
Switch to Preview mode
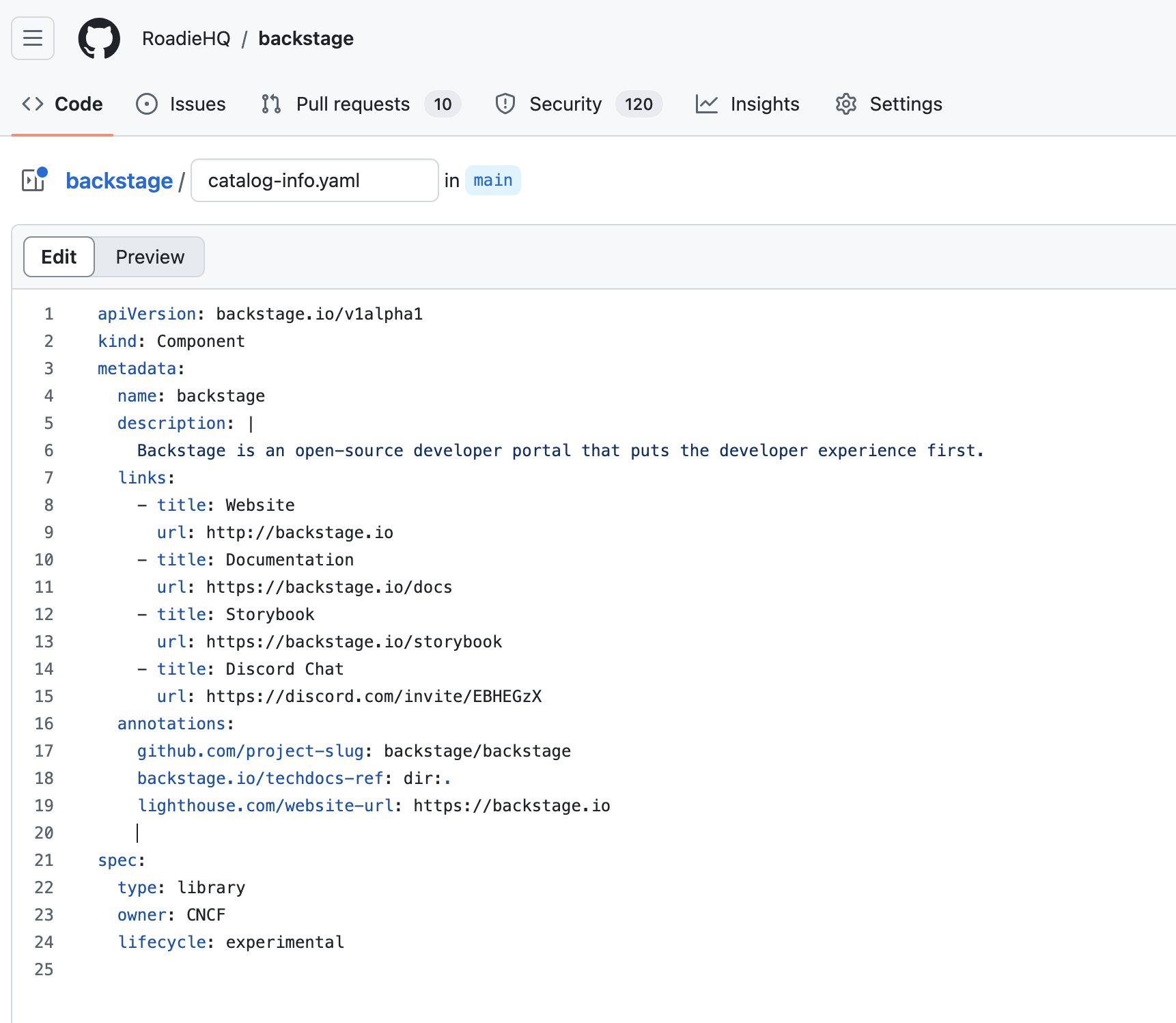point(150,257)
